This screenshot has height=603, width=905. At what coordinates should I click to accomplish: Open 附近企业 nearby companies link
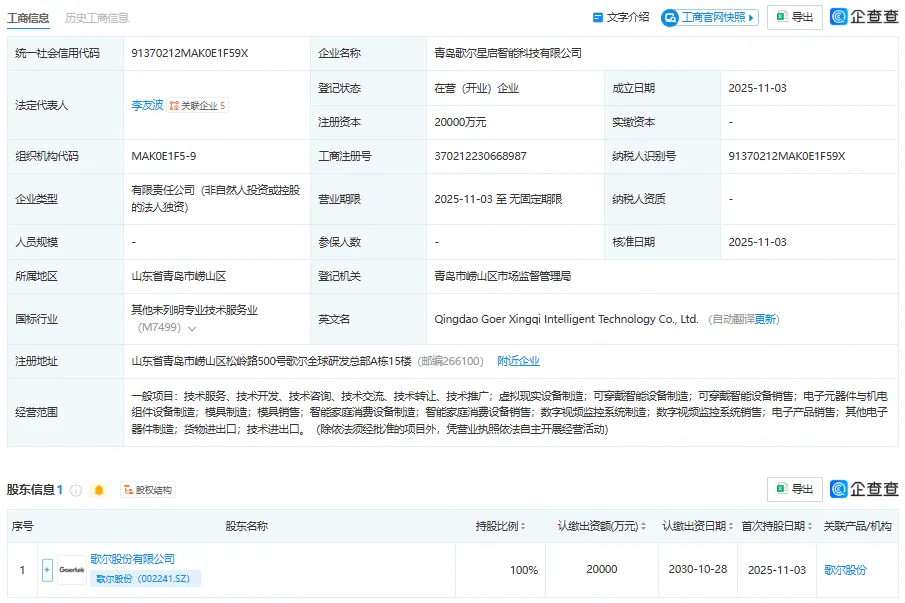518,361
